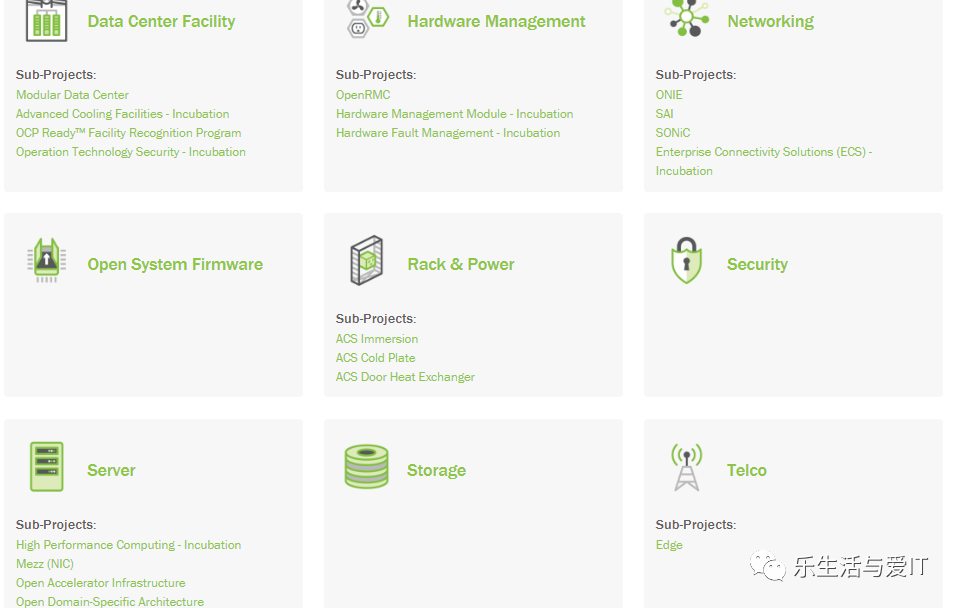Open the SONiC sub-project link
Viewport: 959px width, 608px height.
[x=673, y=133]
